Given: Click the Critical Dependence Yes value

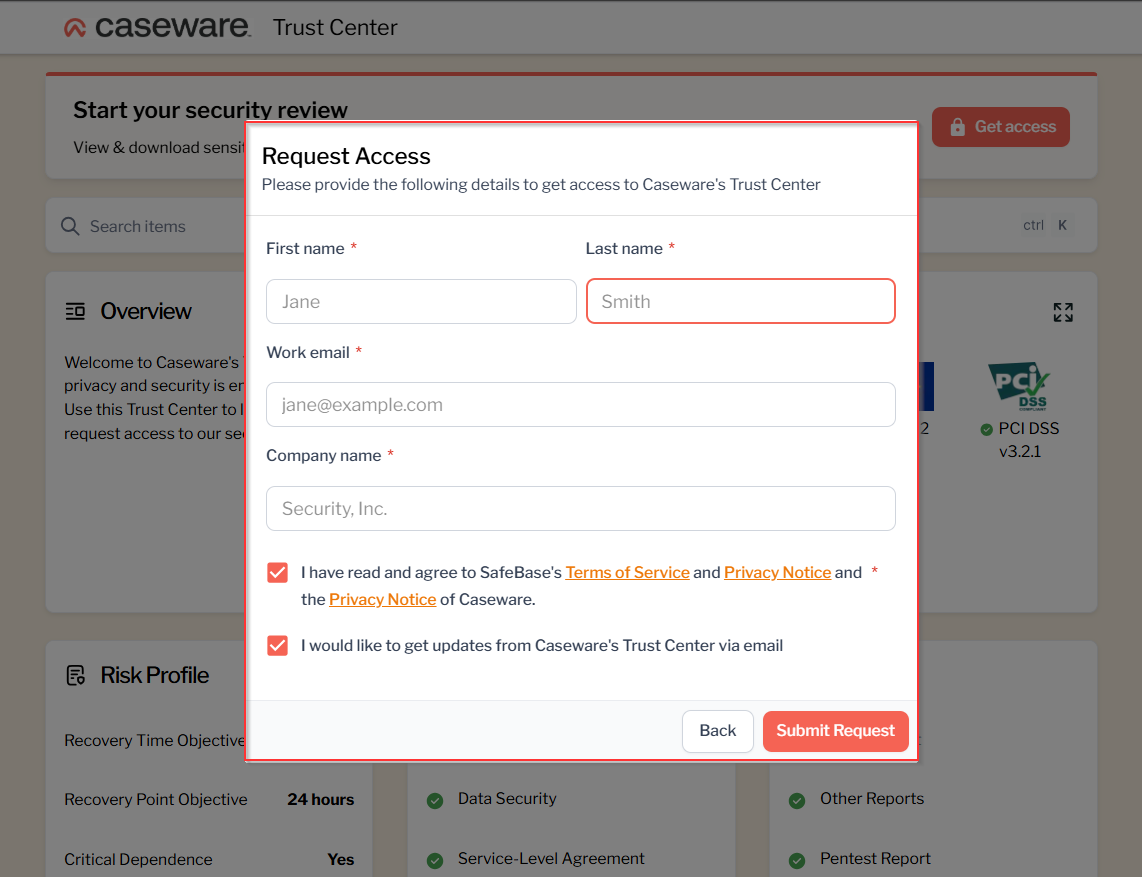Looking at the screenshot, I should pos(341,860).
